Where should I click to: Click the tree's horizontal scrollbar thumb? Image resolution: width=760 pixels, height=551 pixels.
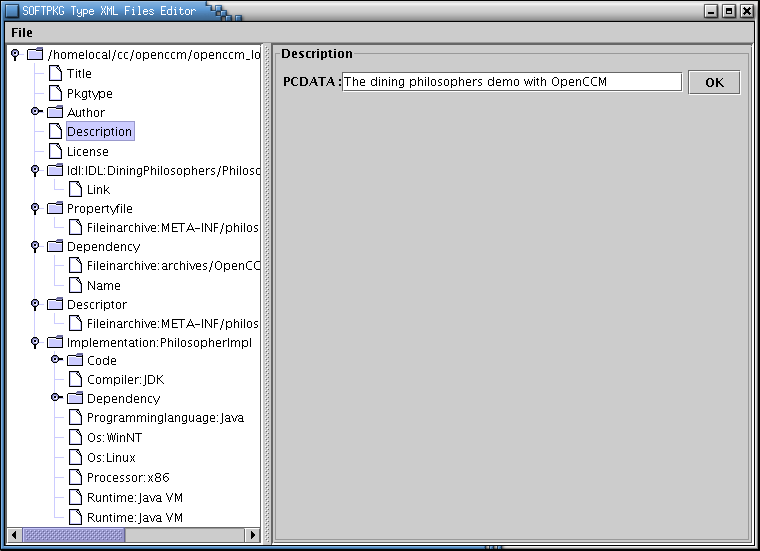click(73, 535)
